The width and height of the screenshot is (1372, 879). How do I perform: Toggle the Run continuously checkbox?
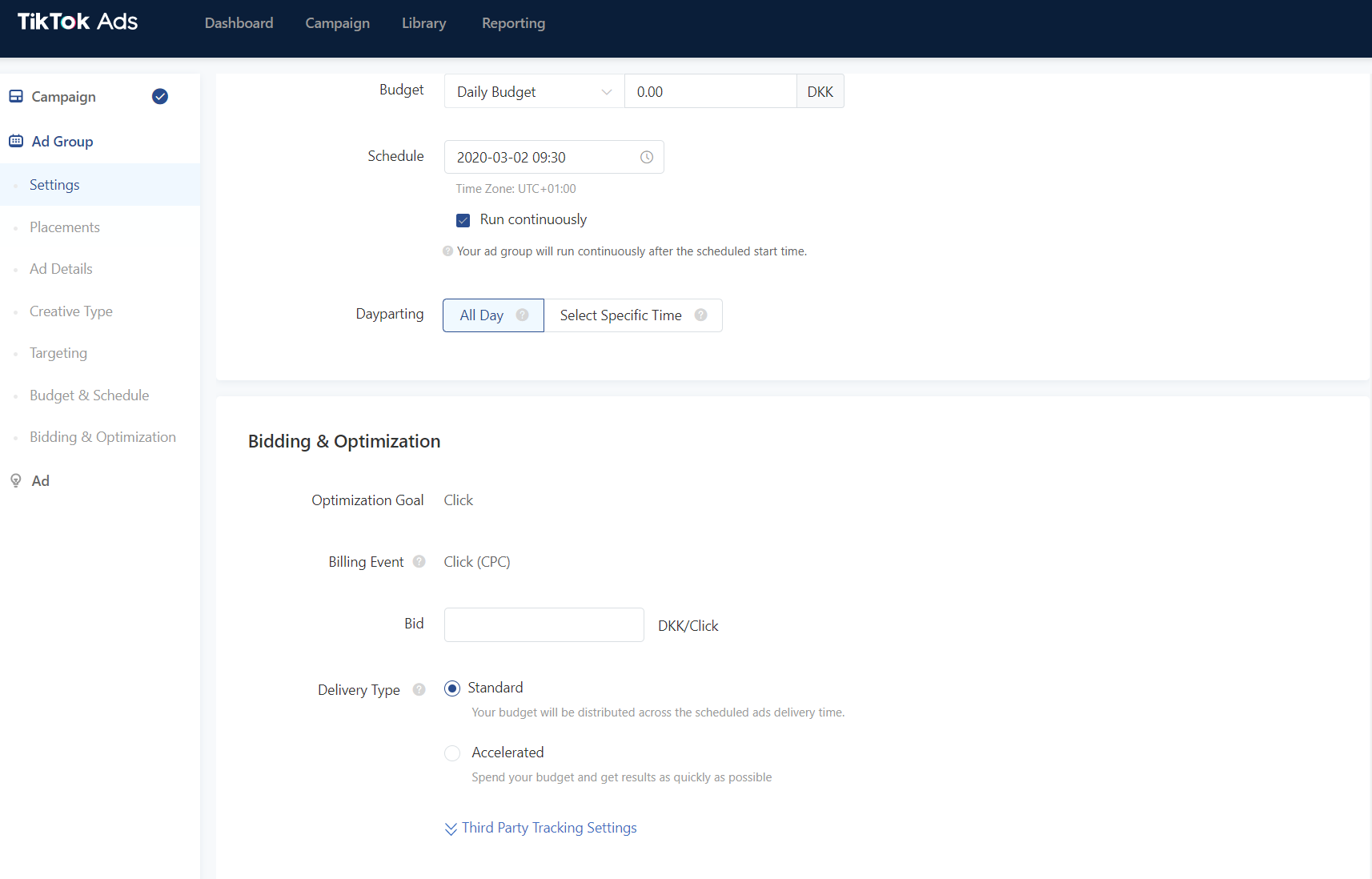(x=463, y=219)
